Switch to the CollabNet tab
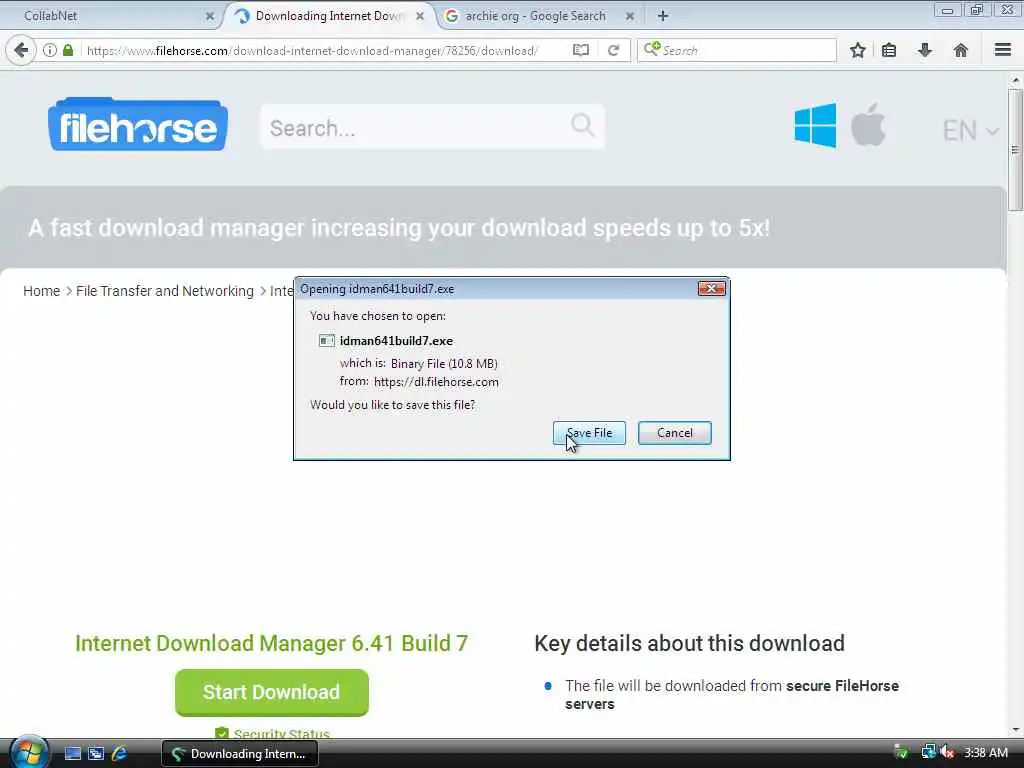 click(110, 16)
